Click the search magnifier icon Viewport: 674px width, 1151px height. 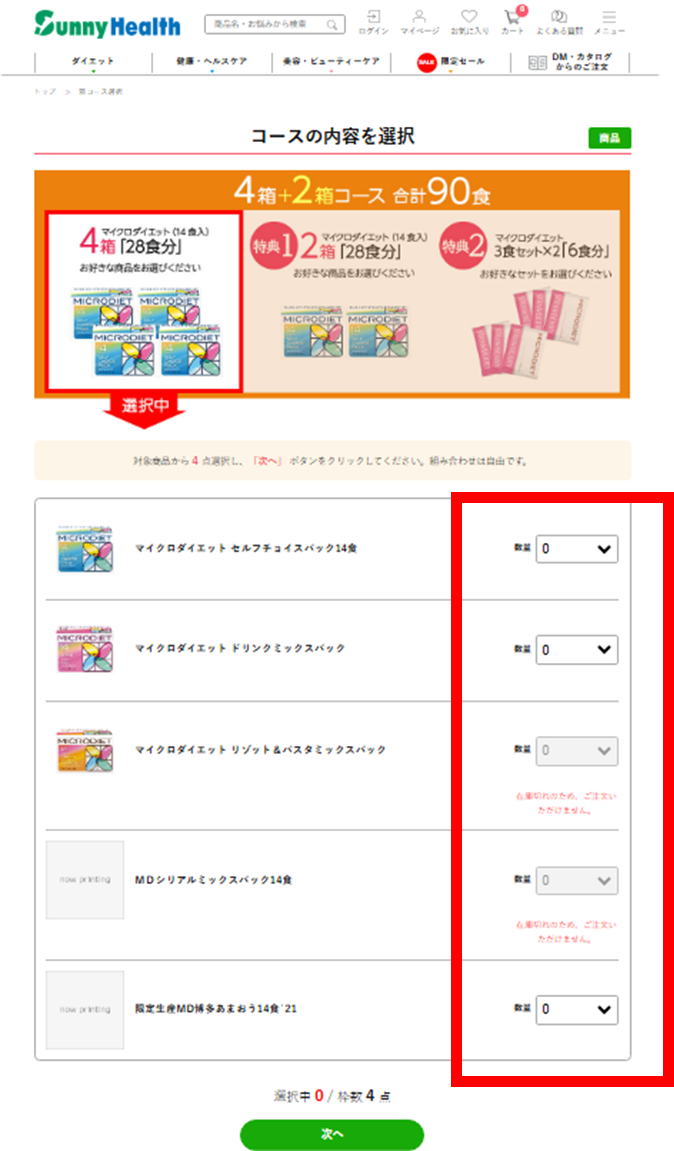click(332, 25)
